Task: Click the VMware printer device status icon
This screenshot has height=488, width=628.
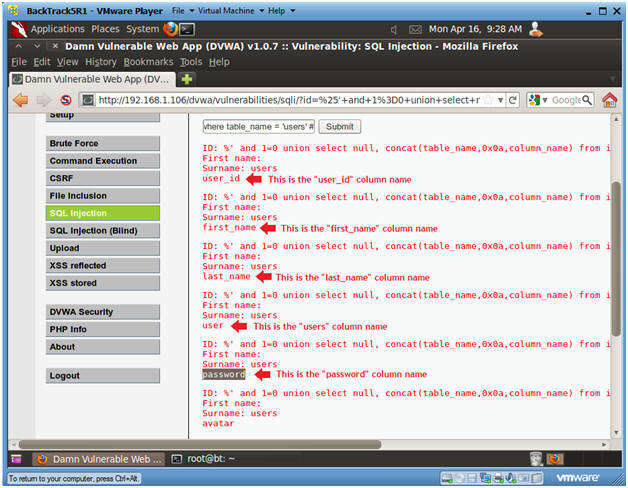Action: coord(498,478)
